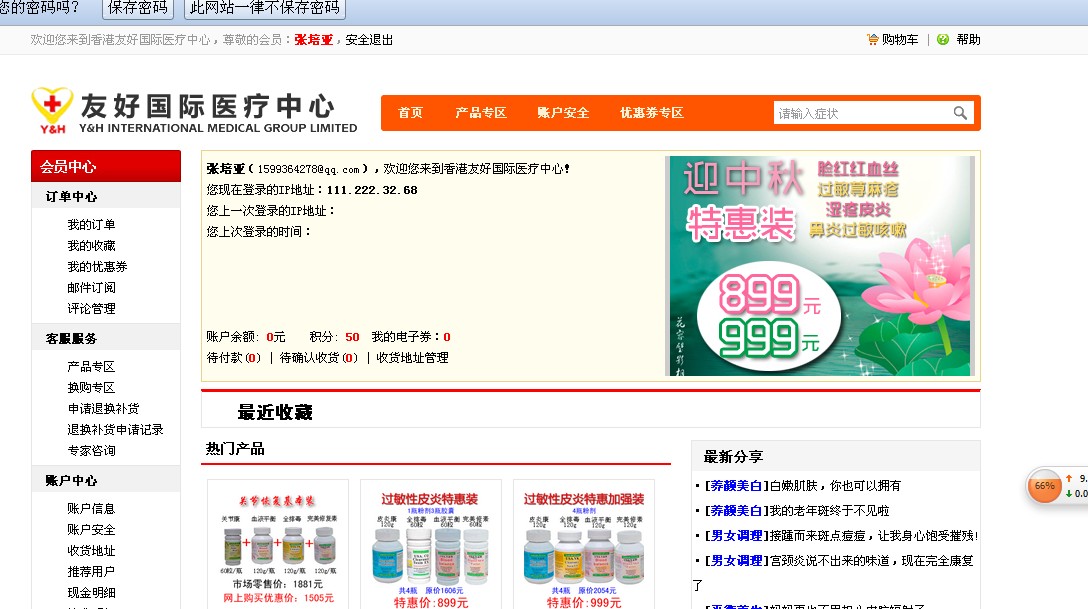Click 热门产品 section heading

click(235, 448)
